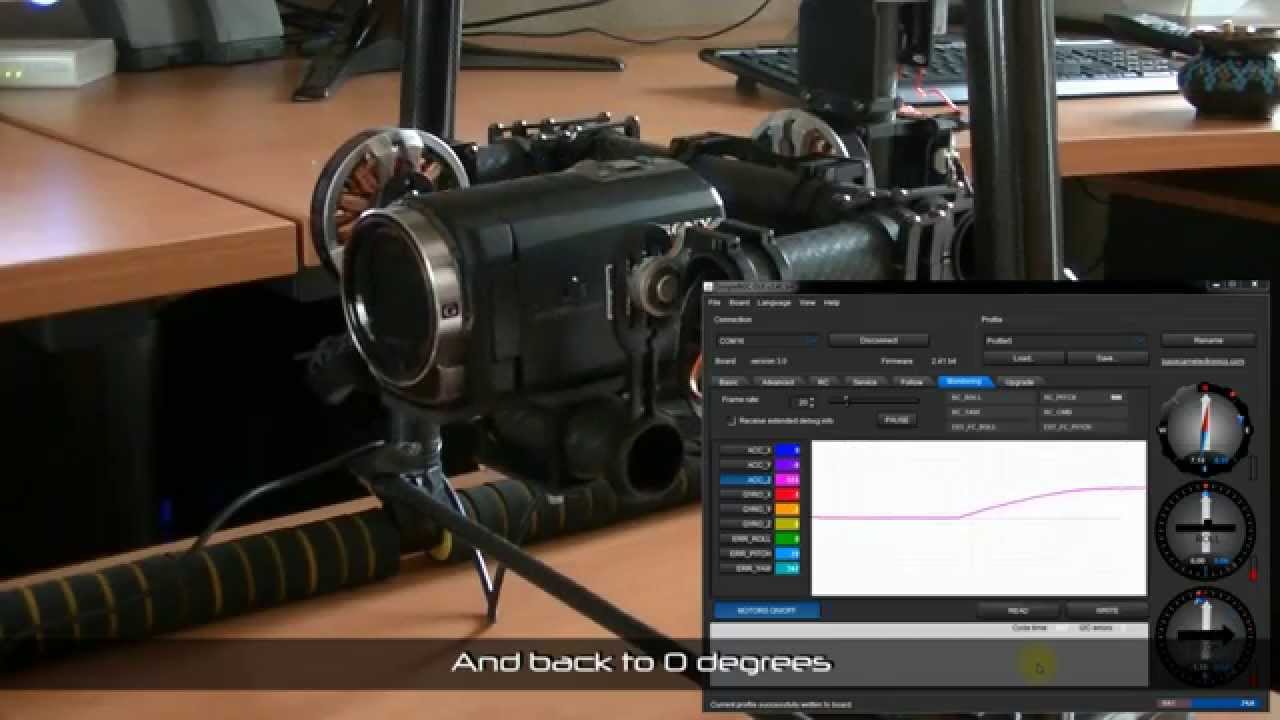Click the profile written status bar message
The height and width of the screenshot is (720, 1280).
(x=781, y=705)
